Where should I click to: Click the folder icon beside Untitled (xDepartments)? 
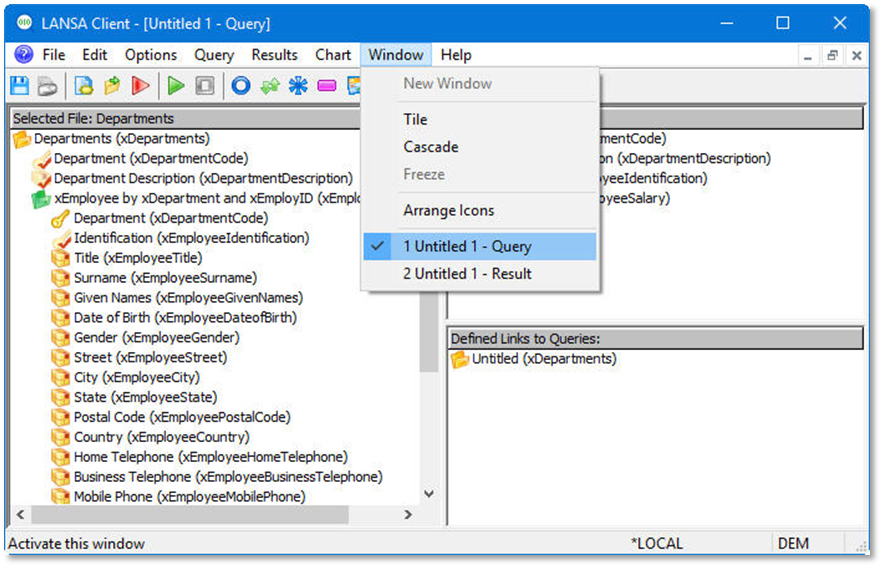(460, 359)
